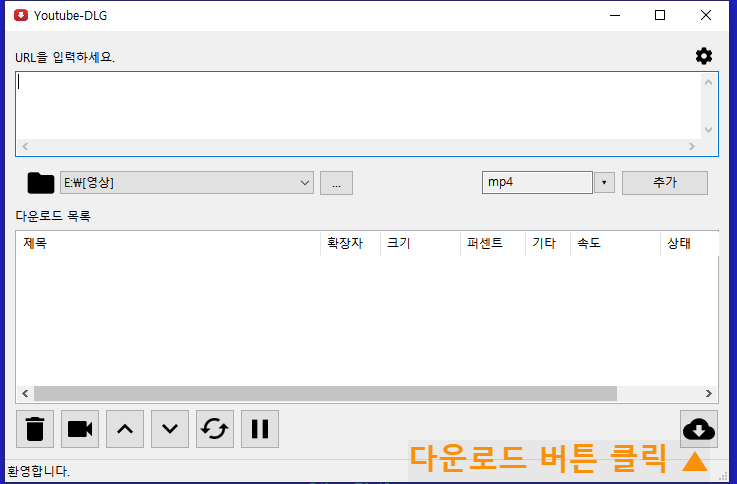Click download list scroll left arrow
Image resolution: width=737 pixels, height=484 pixels.
(25, 394)
